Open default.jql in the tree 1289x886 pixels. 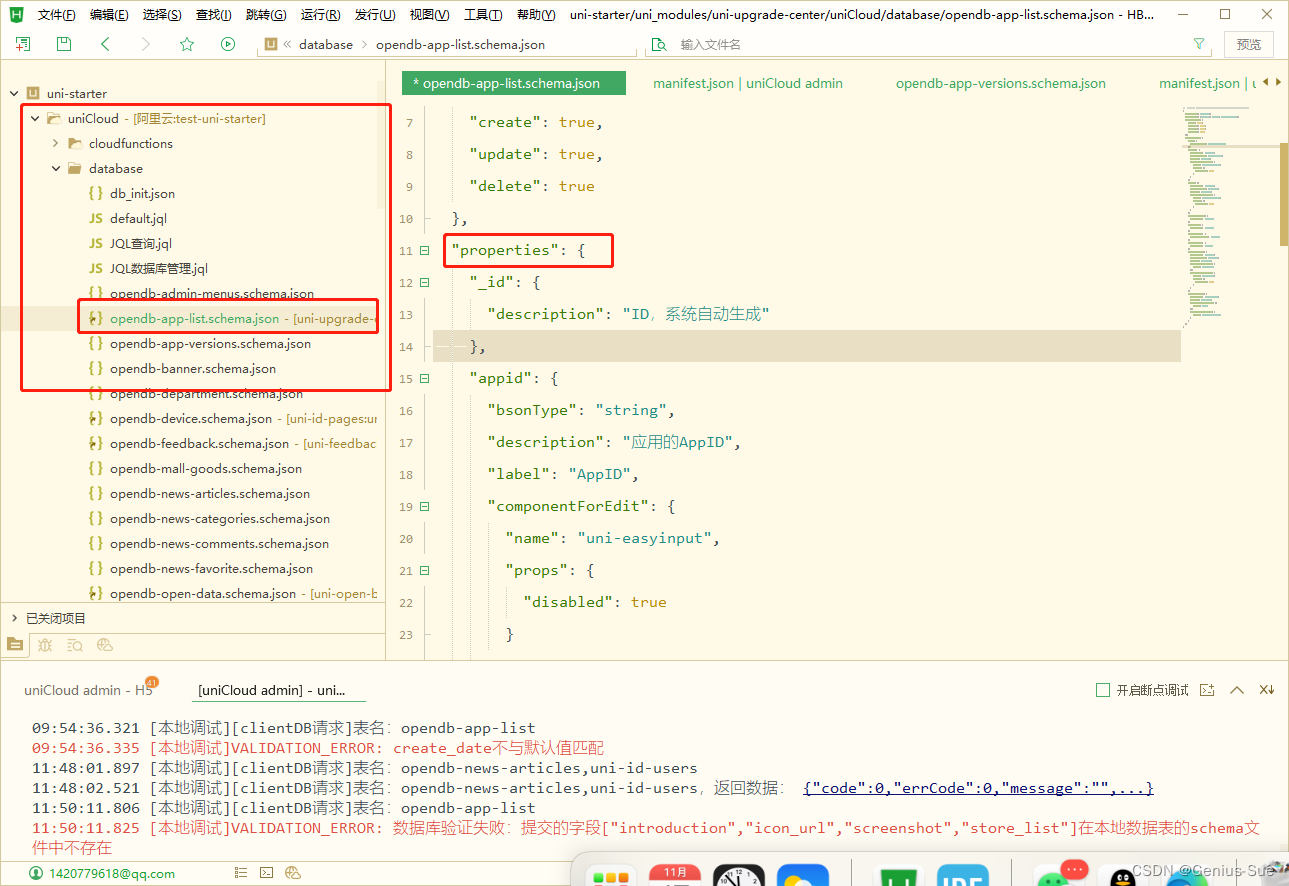point(138,218)
